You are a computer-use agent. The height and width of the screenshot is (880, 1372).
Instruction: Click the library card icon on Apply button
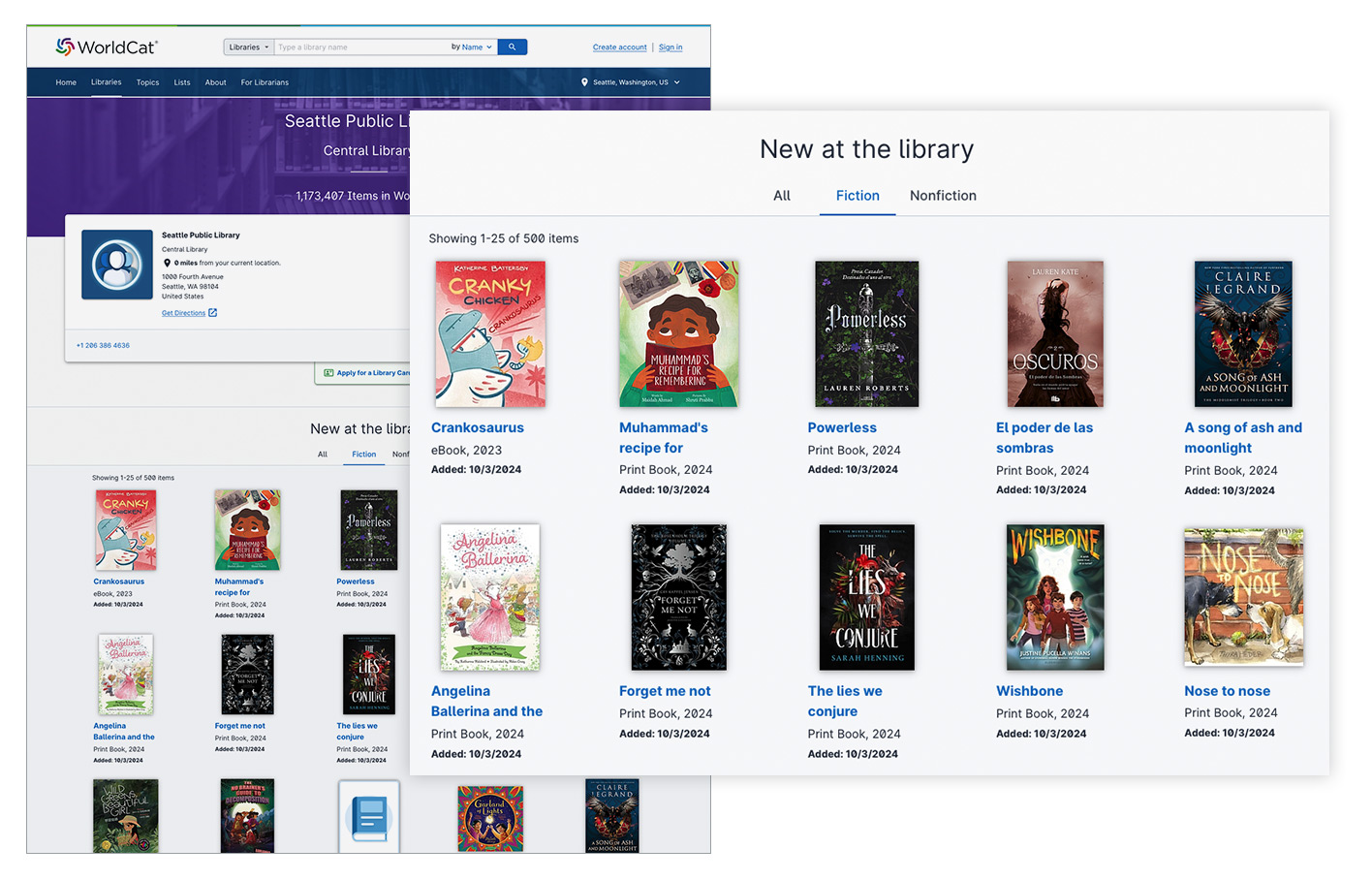coord(328,373)
